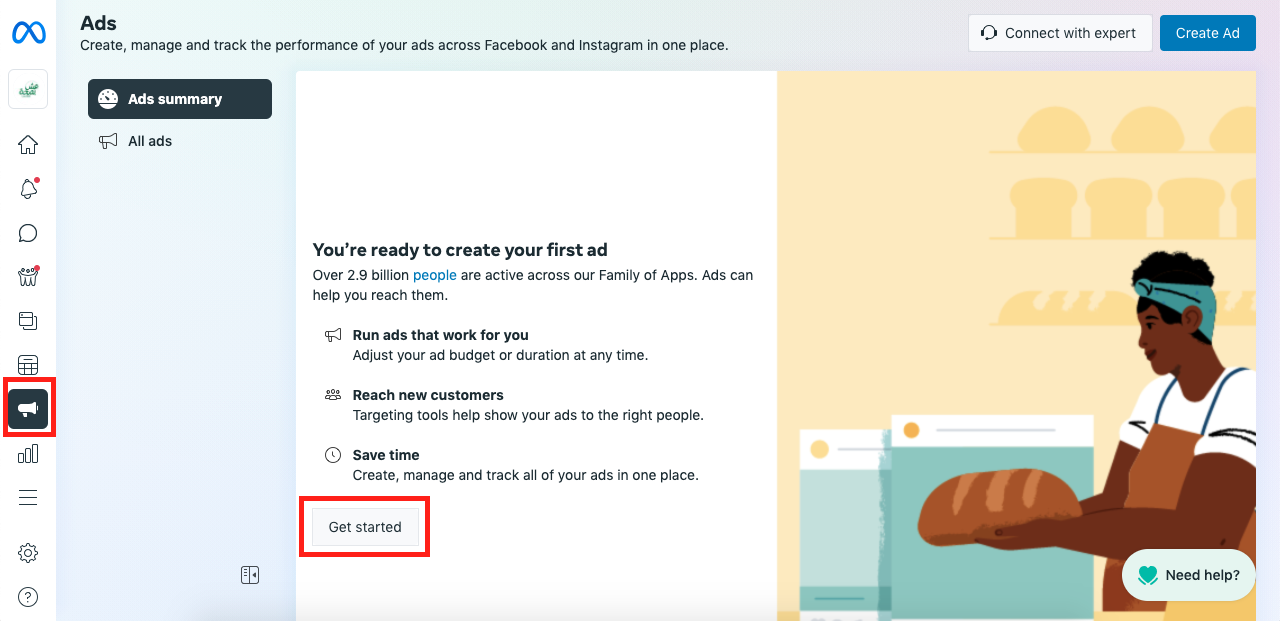Collapse the Ads side navigation panel
This screenshot has width=1280, height=621.
(250, 575)
